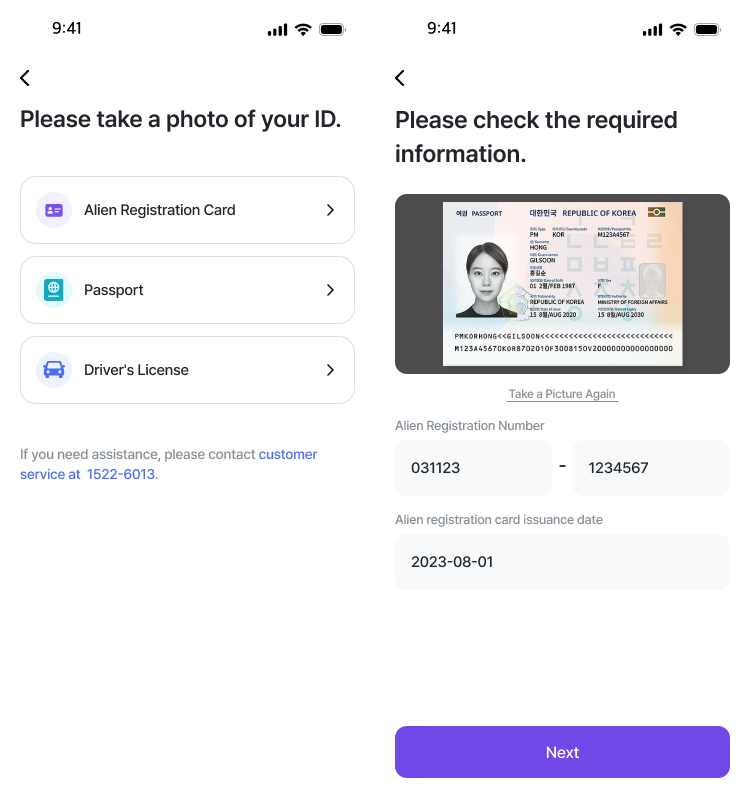
Task: Tap the Take a Picture Again link
Action: (562, 394)
